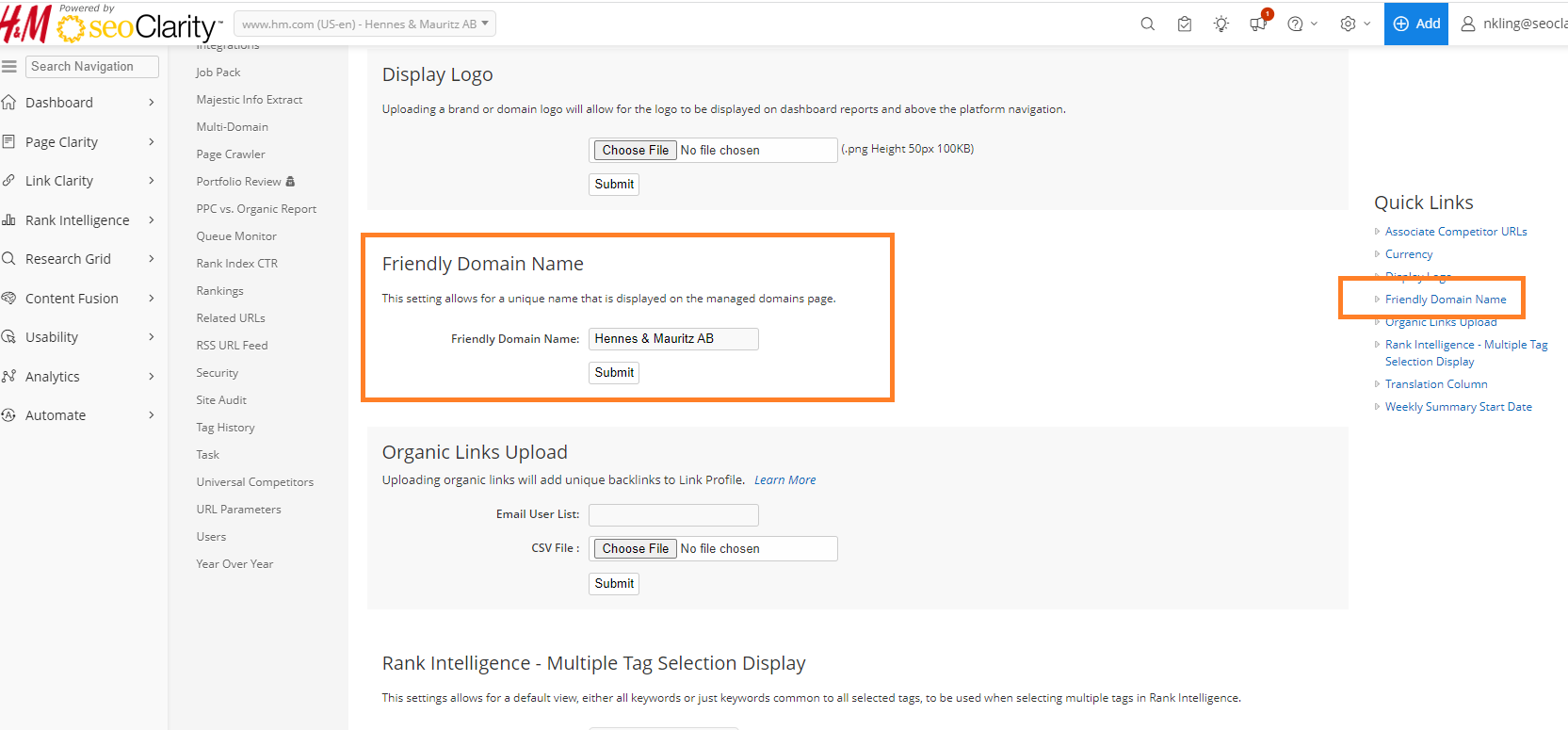Click the user profile icon
1568x730 pixels.
click(1467, 24)
